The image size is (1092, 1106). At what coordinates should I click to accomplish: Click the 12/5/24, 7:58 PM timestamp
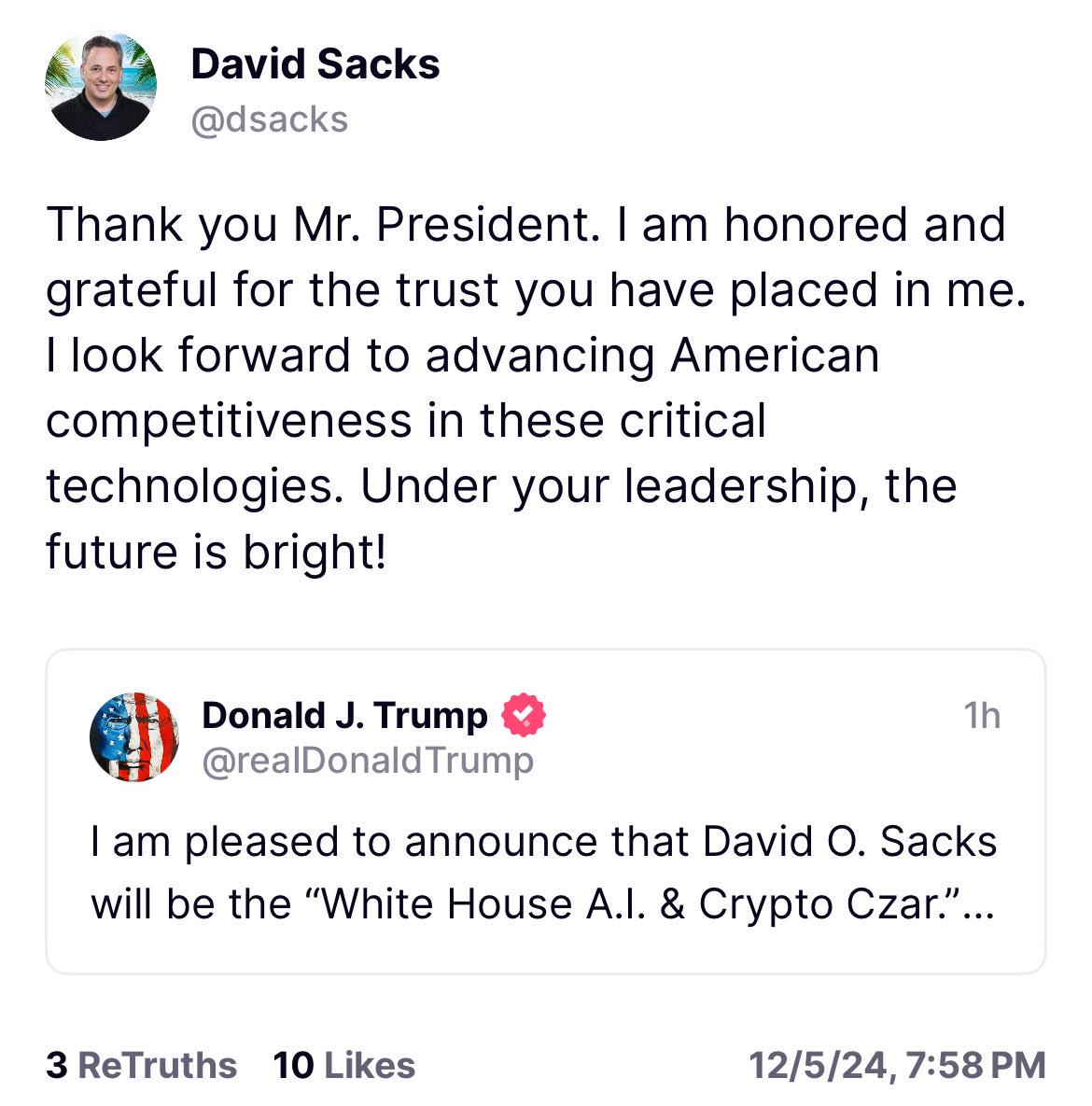pyautogui.click(x=897, y=1062)
